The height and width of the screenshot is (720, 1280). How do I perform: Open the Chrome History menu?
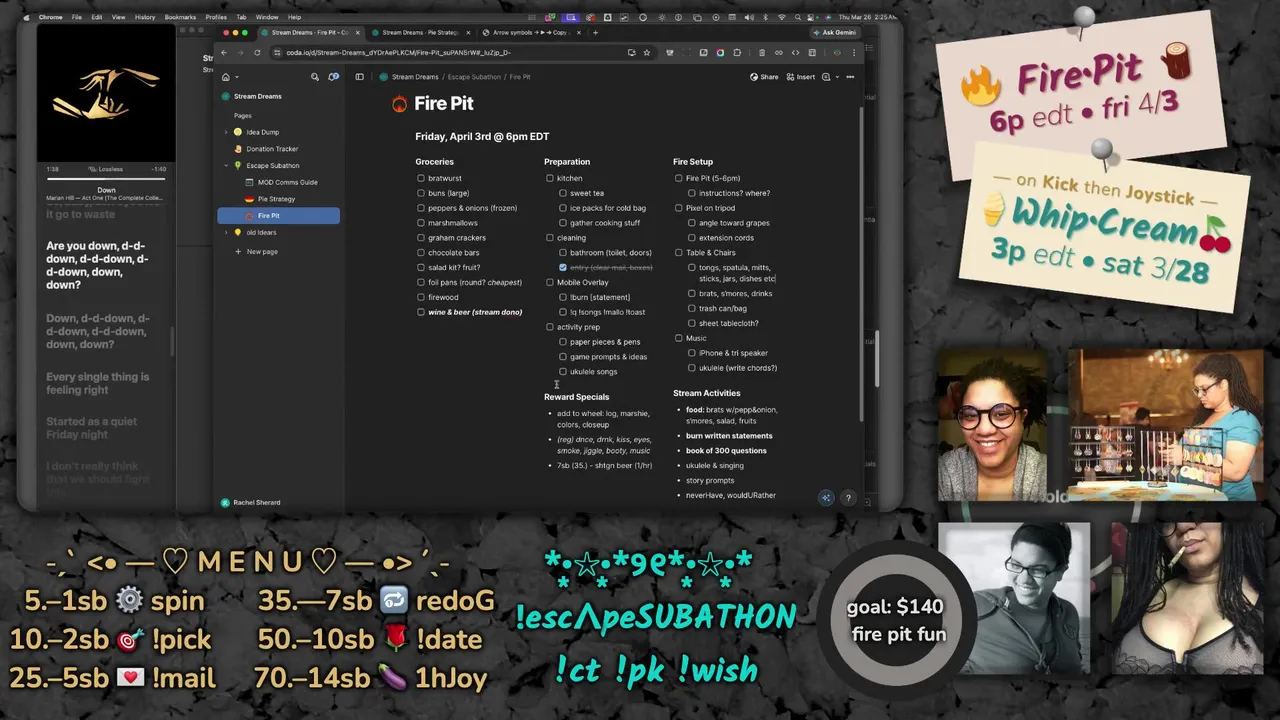tap(145, 17)
